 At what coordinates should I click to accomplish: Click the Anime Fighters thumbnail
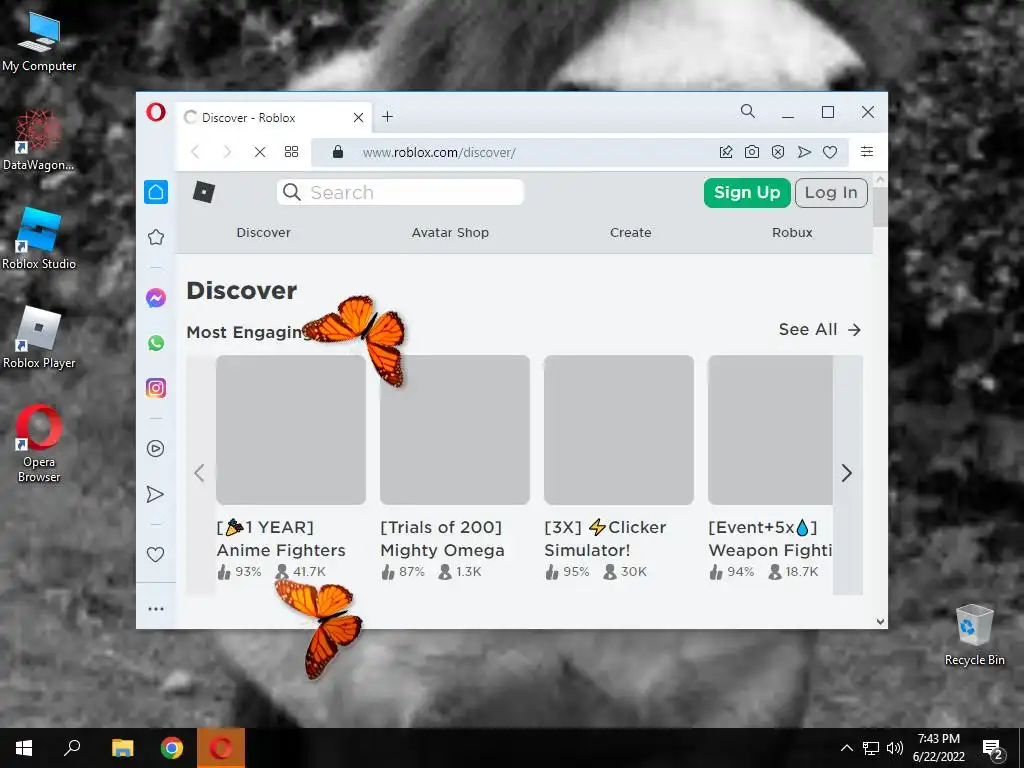(291, 430)
